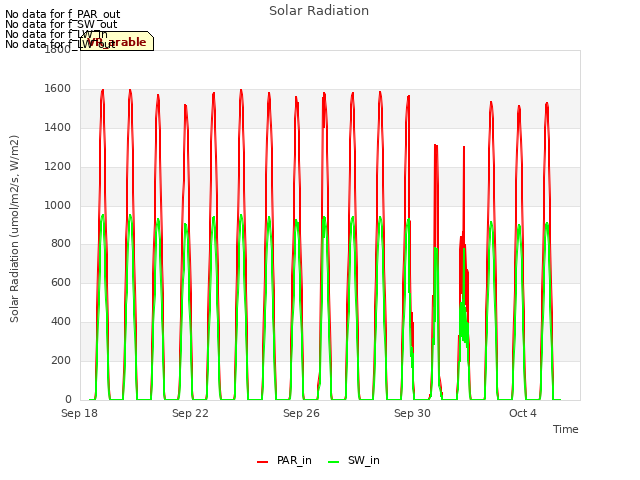Screen dimensions: 640x480
Task: Click the Time x-axis label
Action: [566, 429]
